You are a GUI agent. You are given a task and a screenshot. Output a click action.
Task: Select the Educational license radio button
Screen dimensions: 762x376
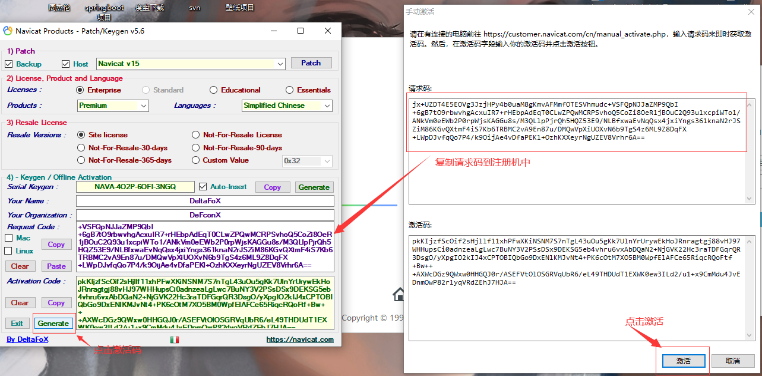click(213, 90)
